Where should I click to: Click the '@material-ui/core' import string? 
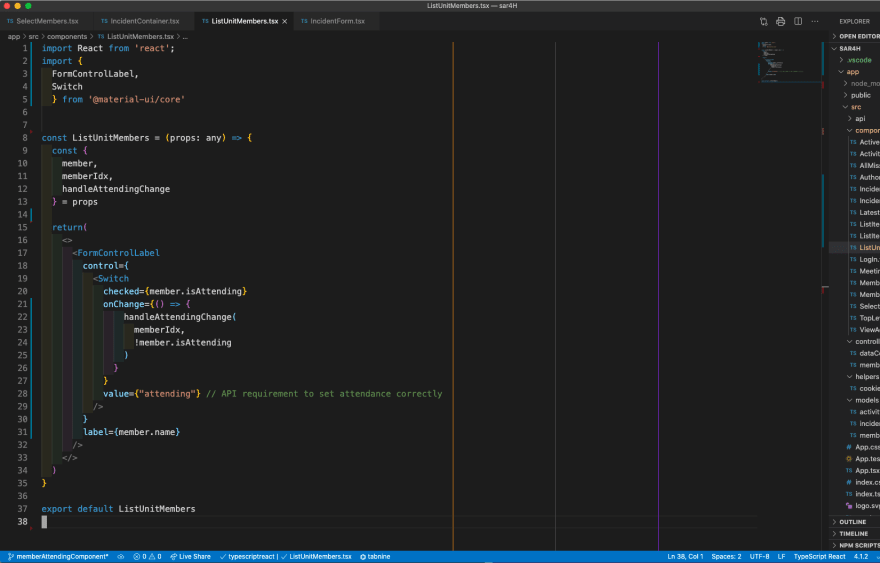[x=136, y=99]
